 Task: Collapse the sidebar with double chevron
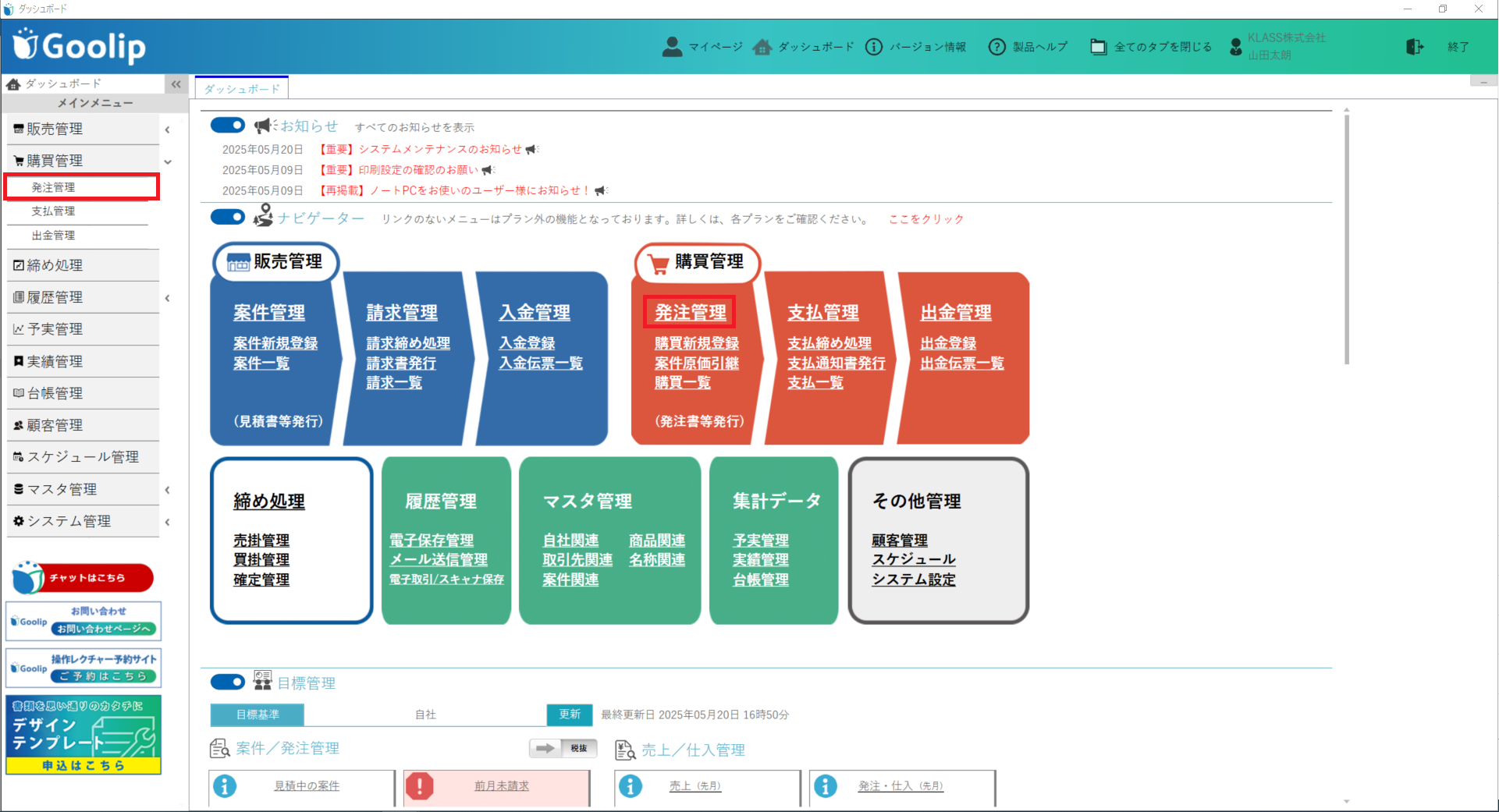(x=176, y=84)
